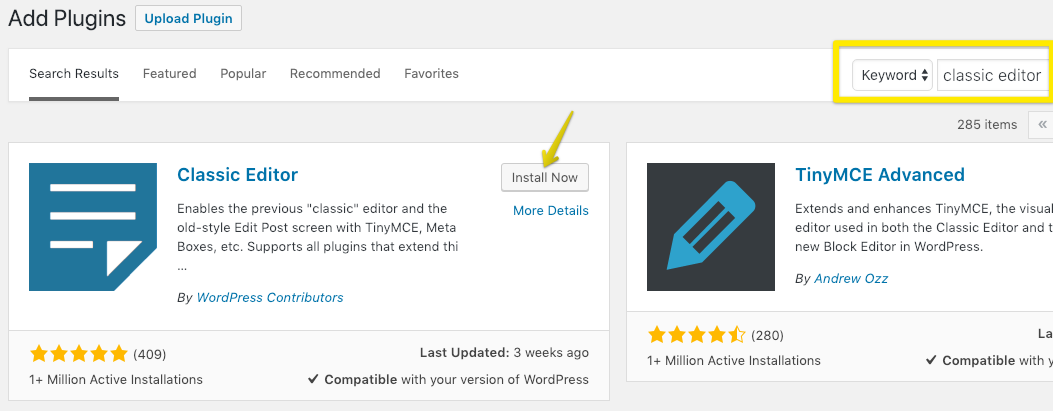Click the Classic Editor plugin icon
1053x411 pixels.
[93, 227]
